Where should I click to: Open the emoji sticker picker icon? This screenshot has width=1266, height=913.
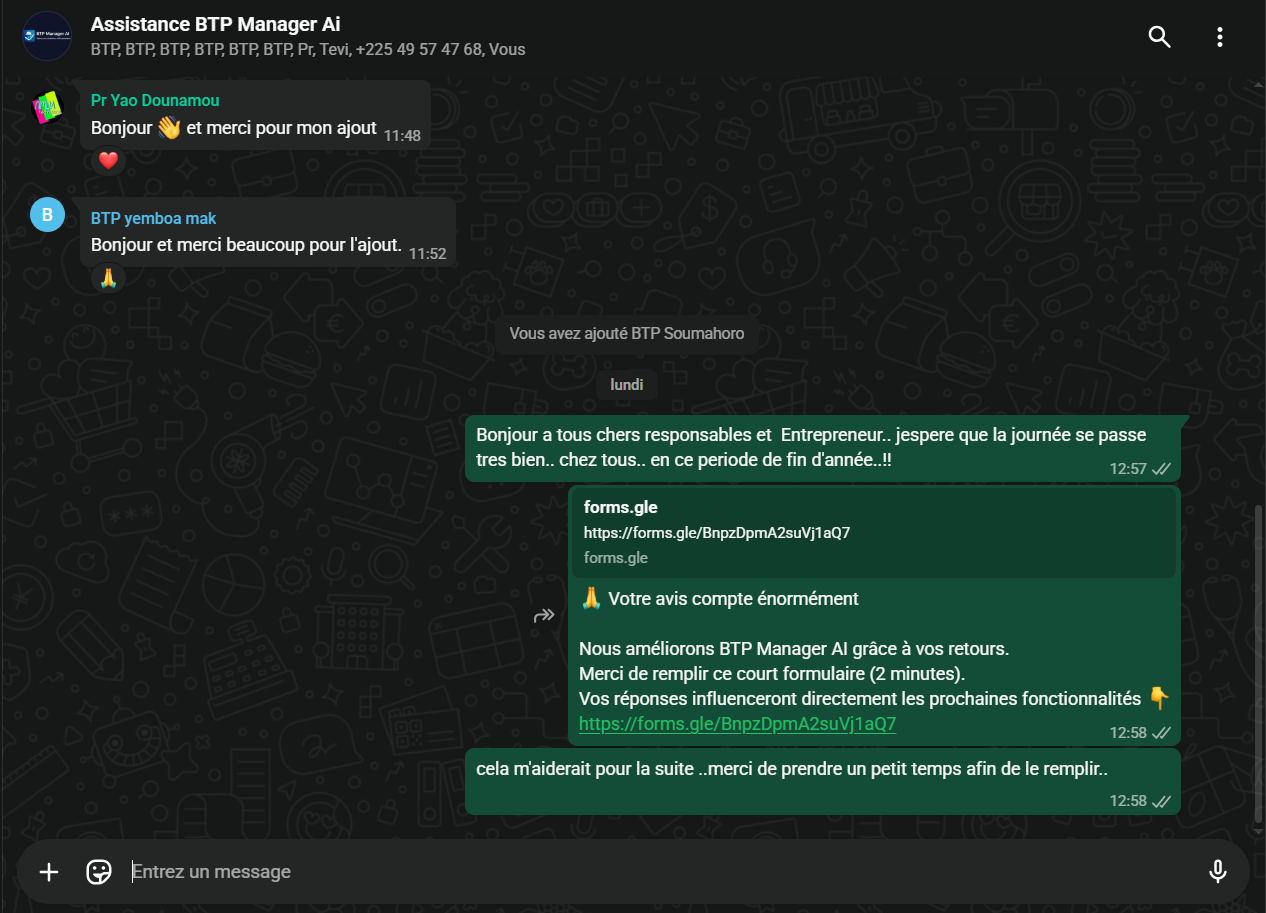98,871
